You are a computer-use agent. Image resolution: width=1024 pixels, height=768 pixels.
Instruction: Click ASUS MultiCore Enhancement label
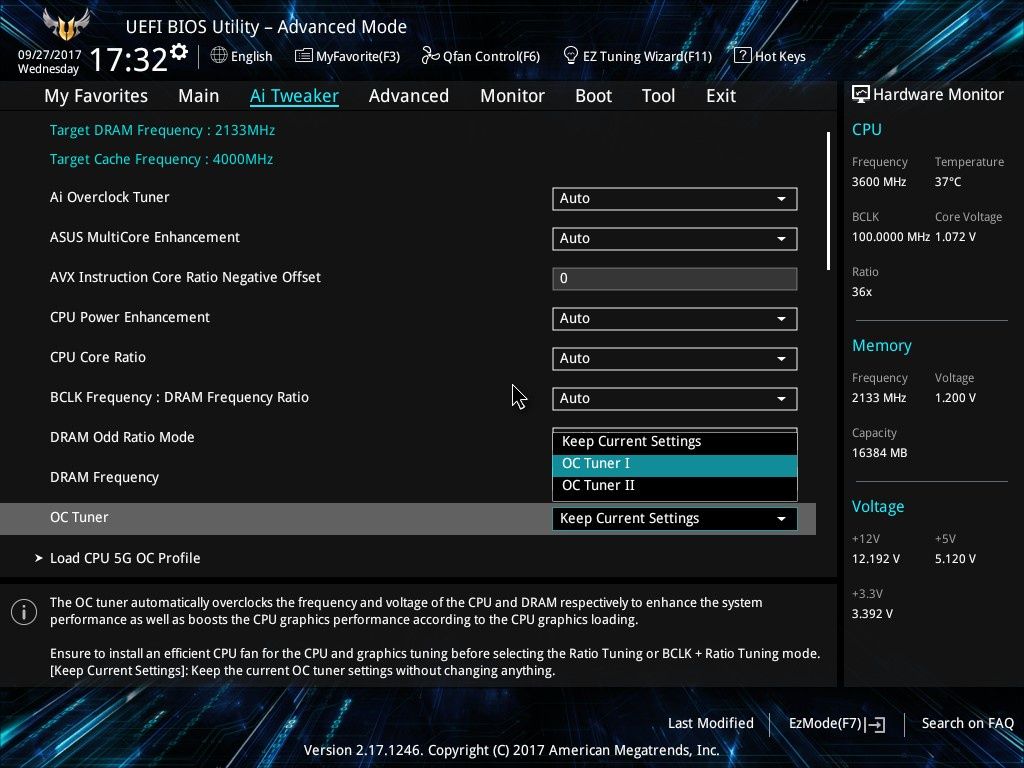pos(145,237)
